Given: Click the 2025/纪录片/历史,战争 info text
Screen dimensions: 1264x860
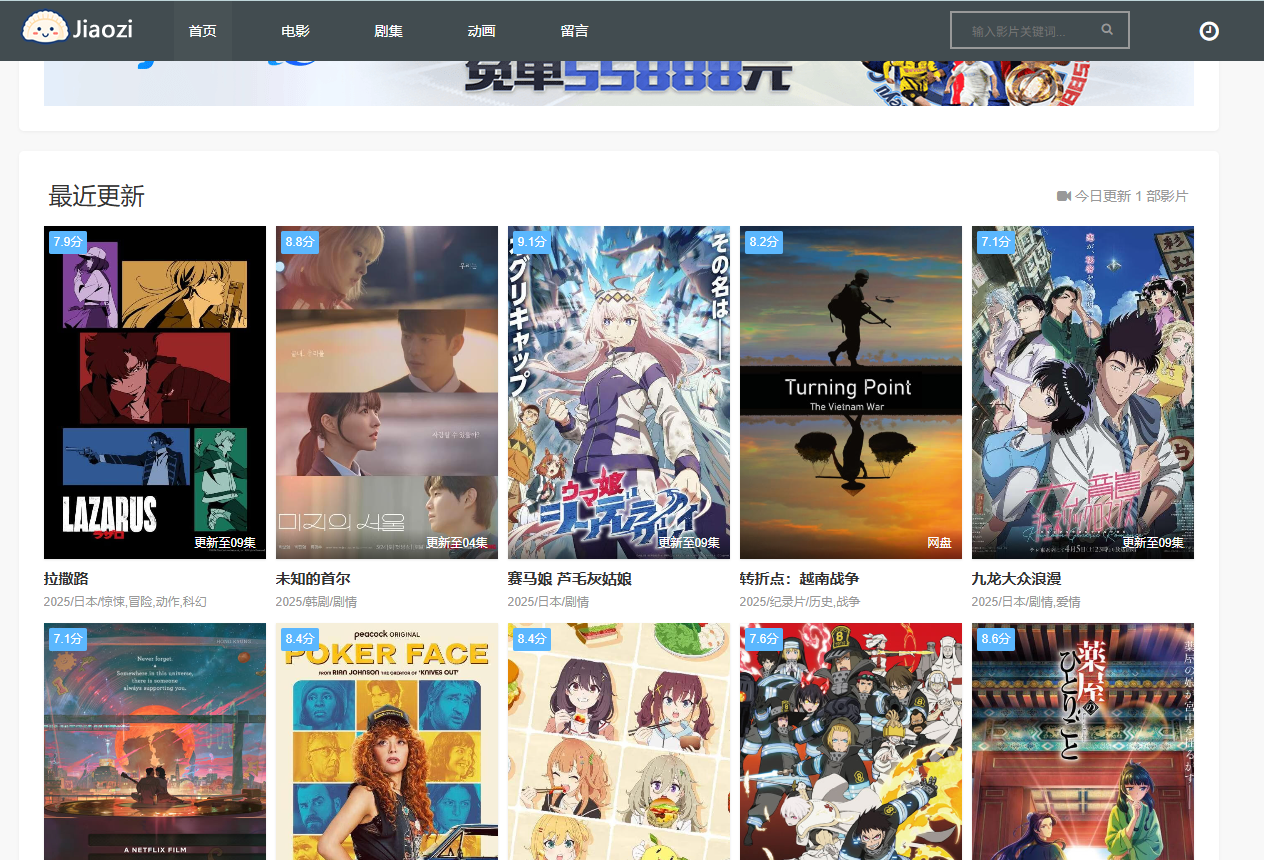Looking at the screenshot, I should click(800, 602).
